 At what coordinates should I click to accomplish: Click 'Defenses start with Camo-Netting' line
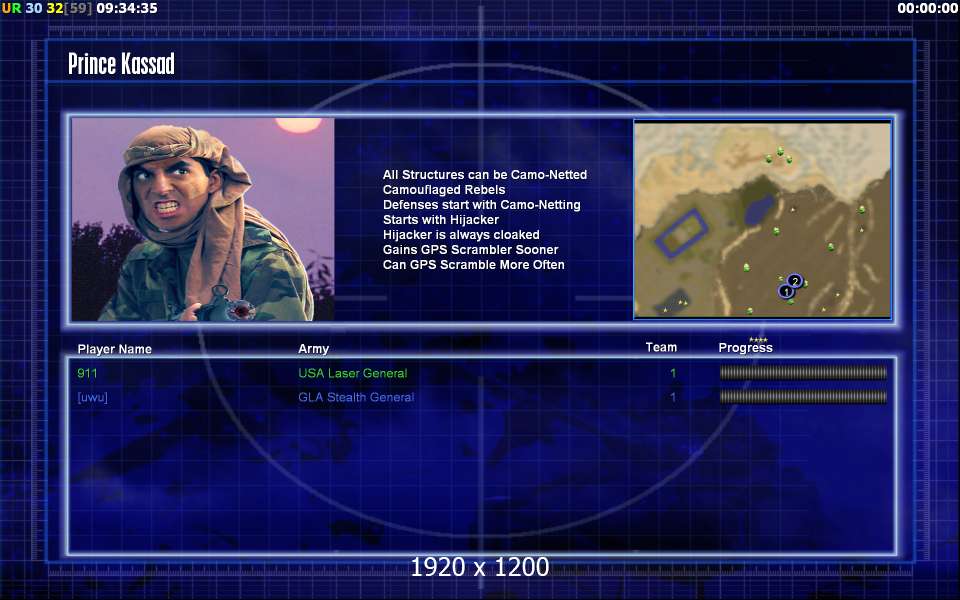[x=482, y=204]
